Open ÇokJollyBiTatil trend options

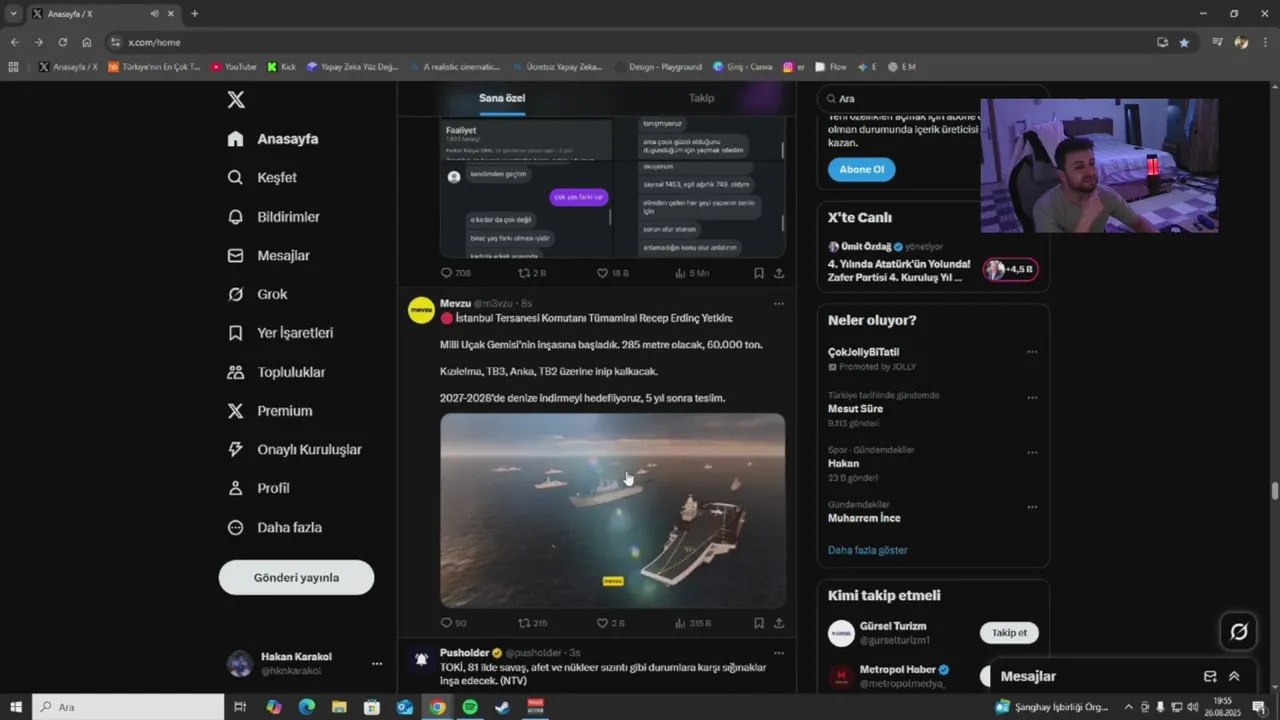click(1032, 352)
